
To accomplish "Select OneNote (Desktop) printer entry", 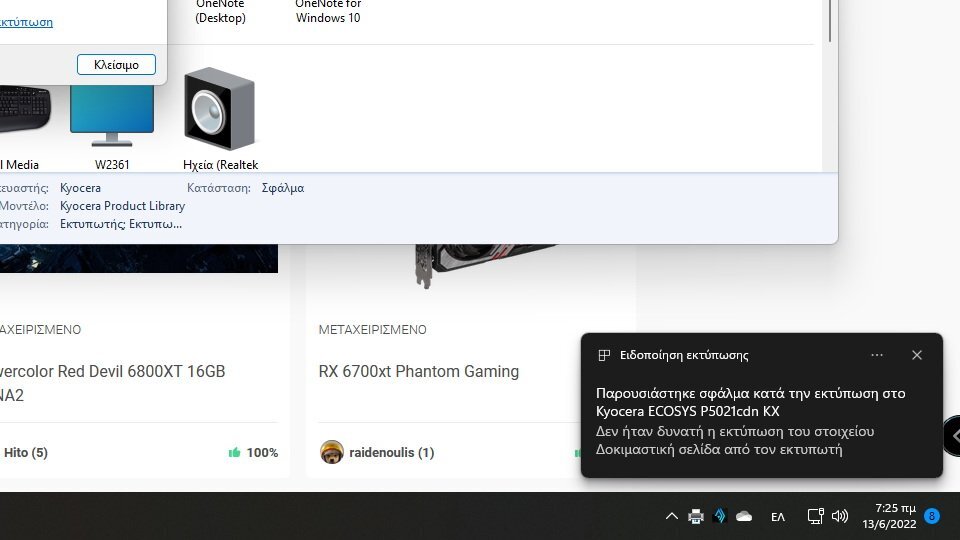I will (220, 11).
